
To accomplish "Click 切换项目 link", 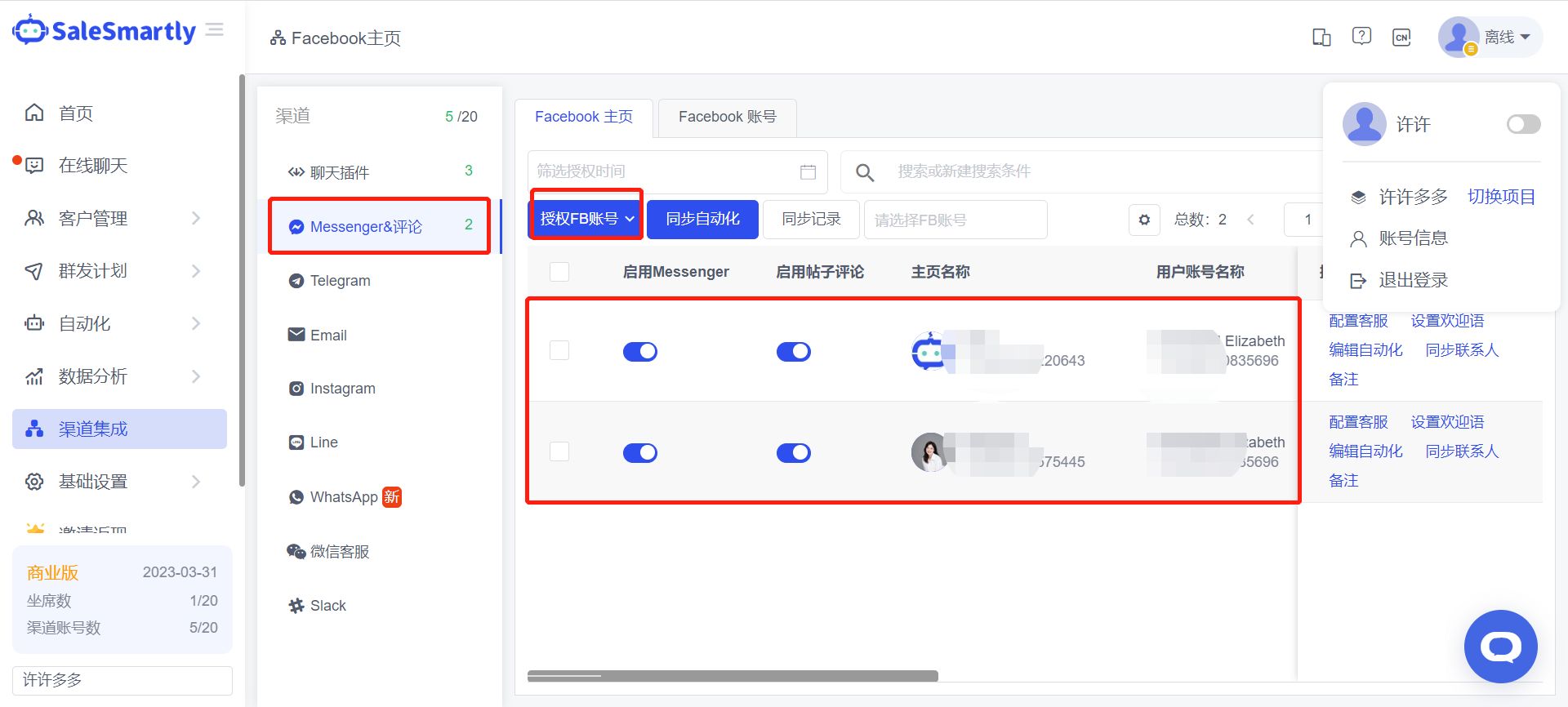I will [x=1501, y=197].
